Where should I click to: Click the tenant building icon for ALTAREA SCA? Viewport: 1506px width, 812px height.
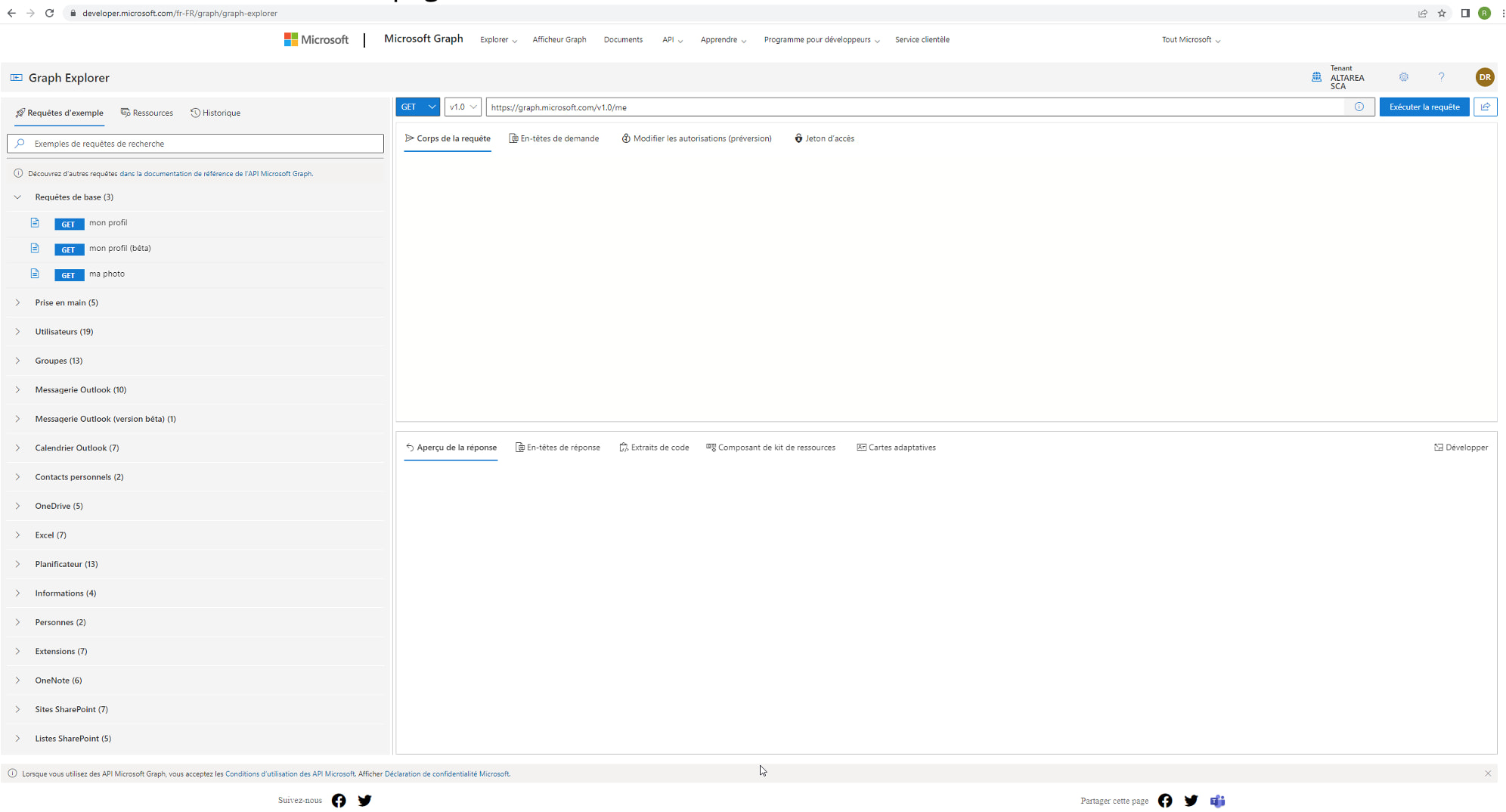tap(1315, 77)
